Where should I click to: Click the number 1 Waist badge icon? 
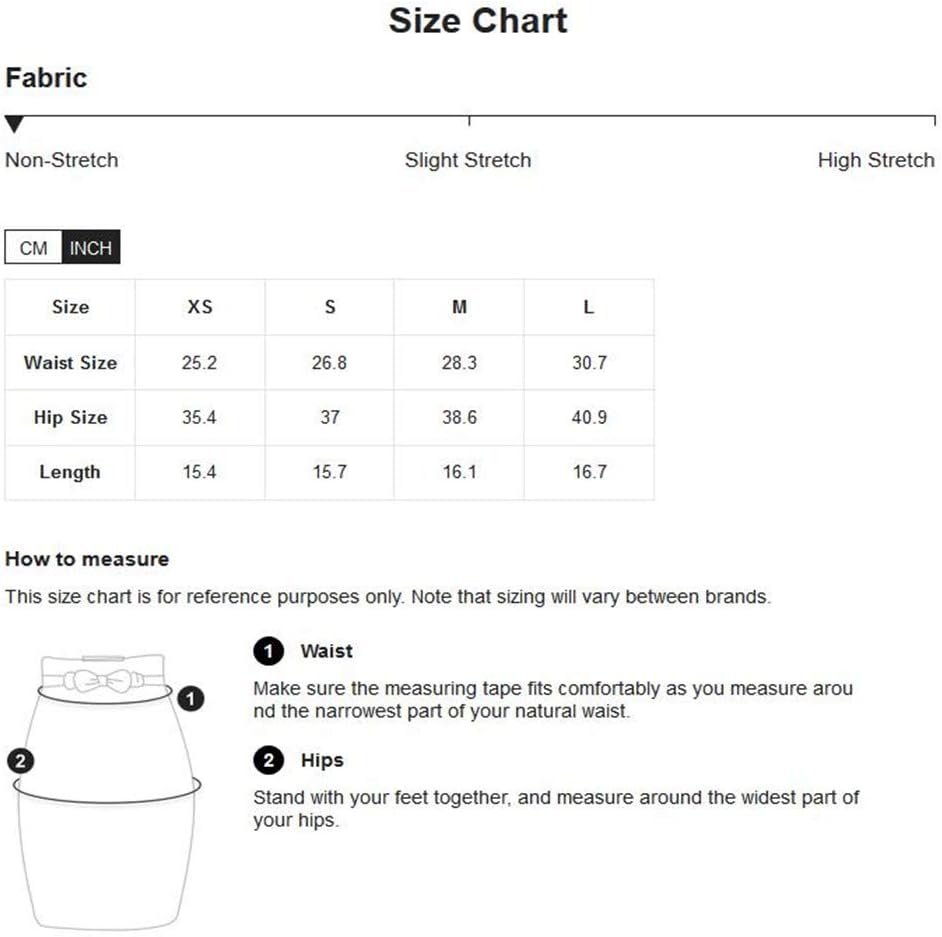pos(269,651)
